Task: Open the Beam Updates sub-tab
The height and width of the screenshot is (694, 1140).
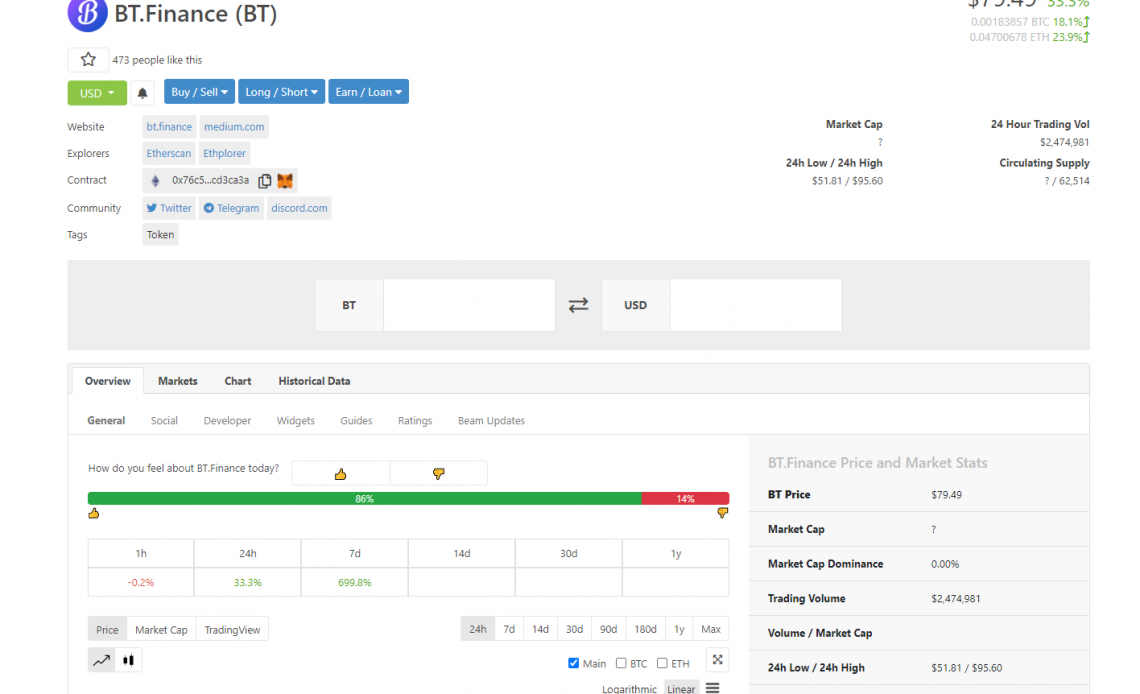Action: pos(491,421)
